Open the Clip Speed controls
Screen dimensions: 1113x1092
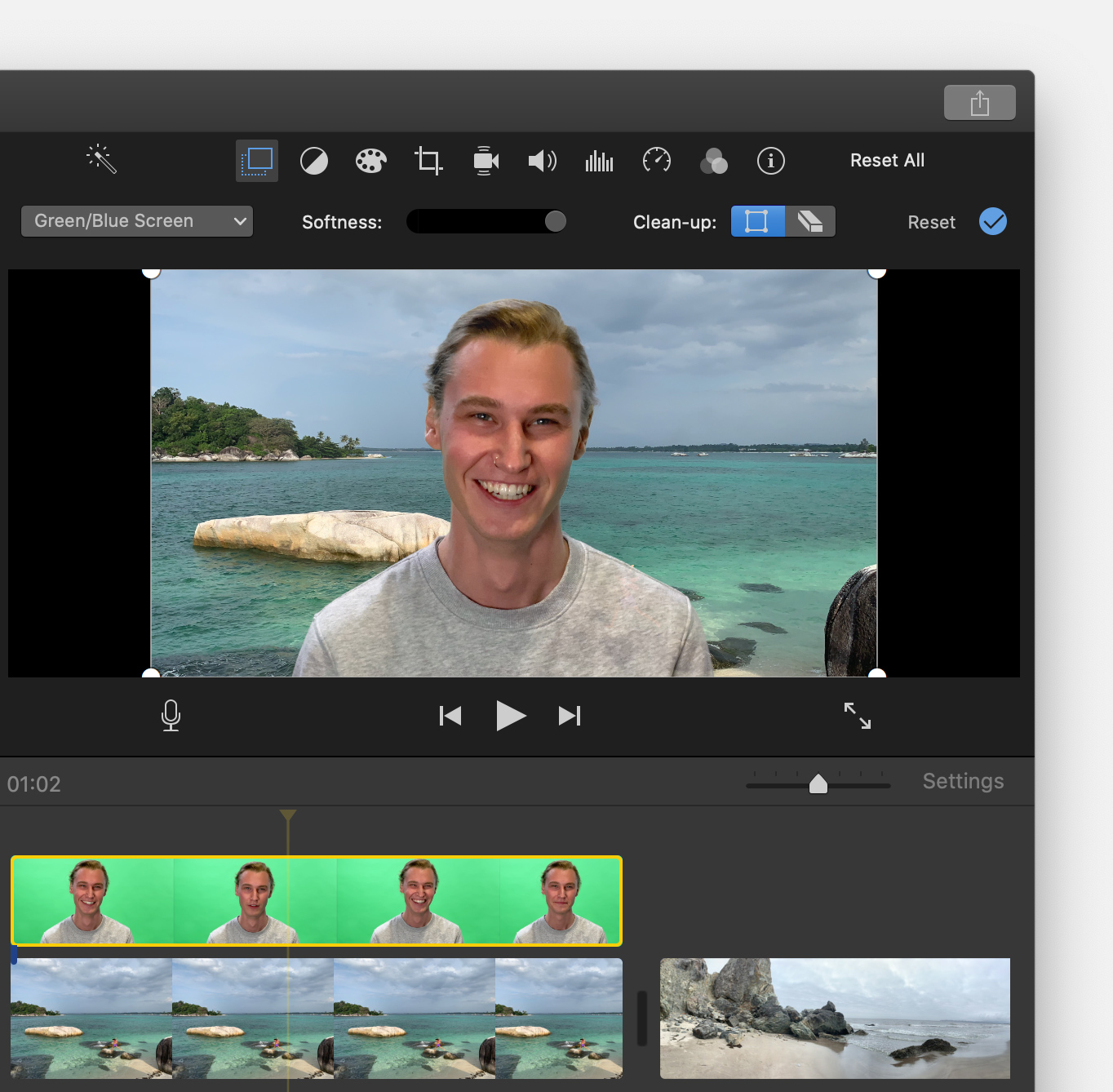(x=656, y=160)
